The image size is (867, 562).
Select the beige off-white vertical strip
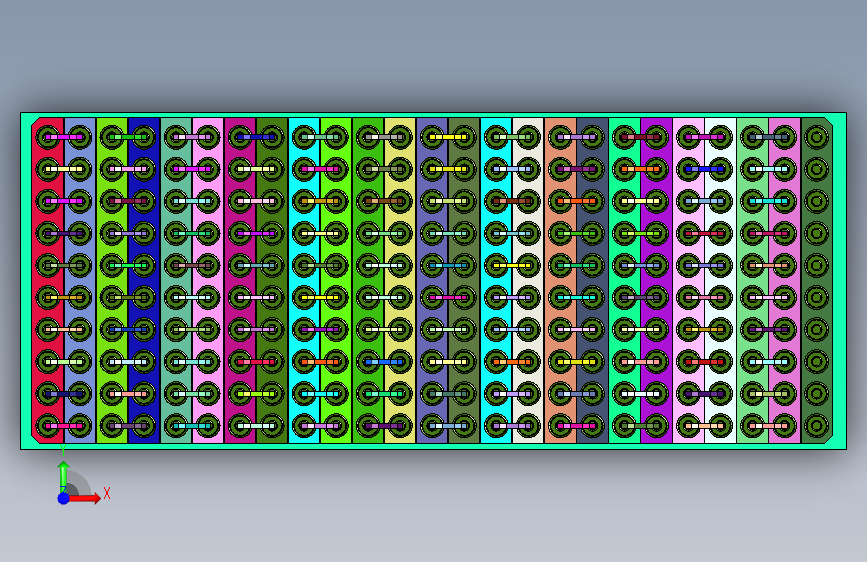(528, 280)
